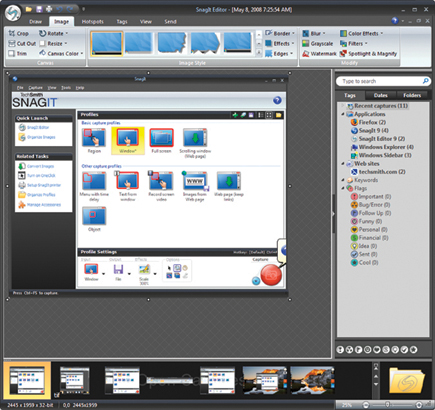Click the Sent checkmark flag icon at bottom
The width and height of the screenshot is (435, 410).
[x=404, y=350]
